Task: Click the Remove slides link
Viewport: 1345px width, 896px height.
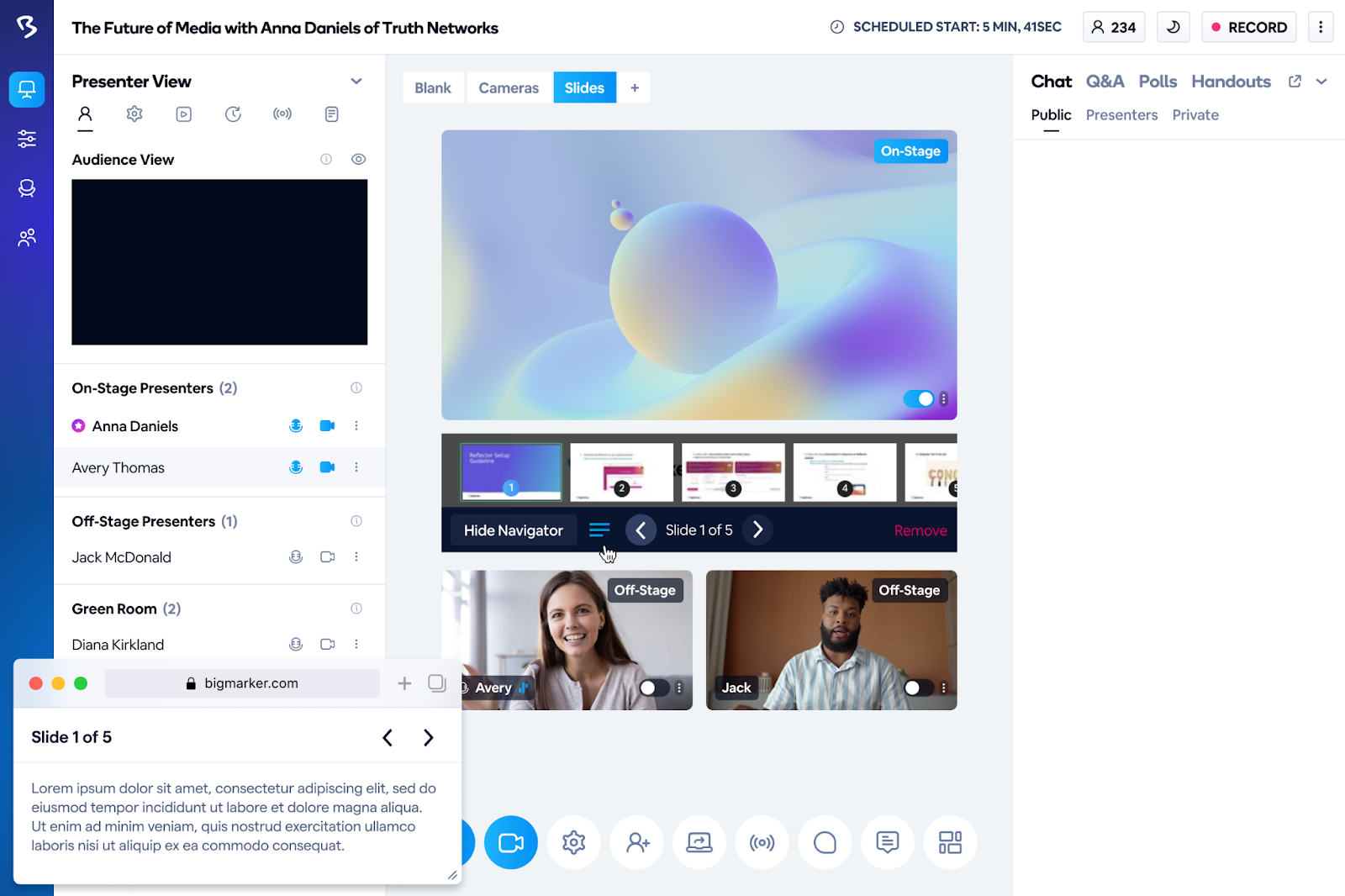Action: pyautogui.click(x=920, y=530)
